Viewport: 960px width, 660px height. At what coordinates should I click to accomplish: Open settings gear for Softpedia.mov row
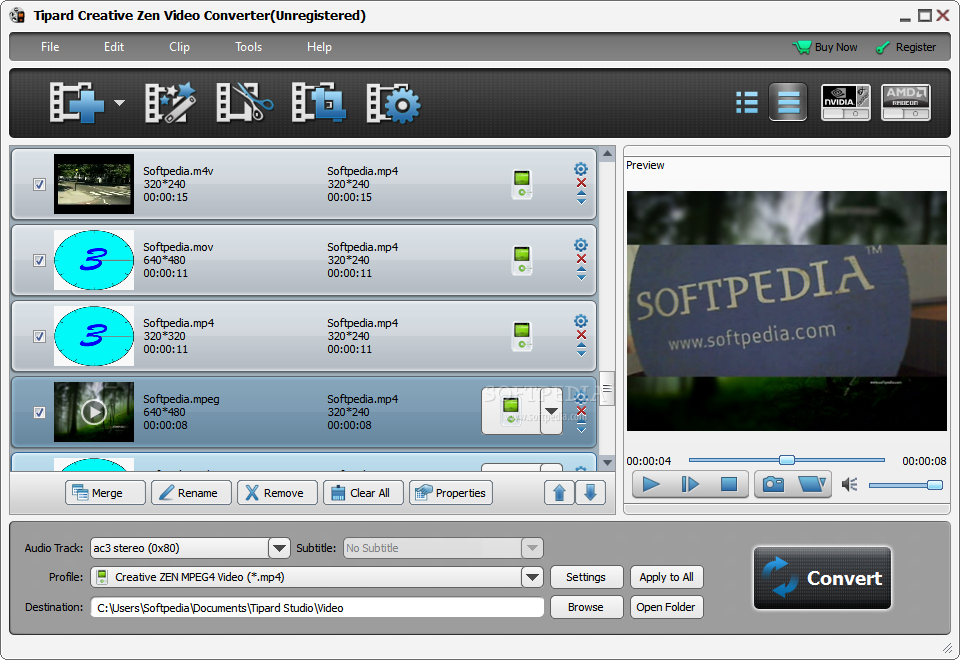tap(580, 245)
